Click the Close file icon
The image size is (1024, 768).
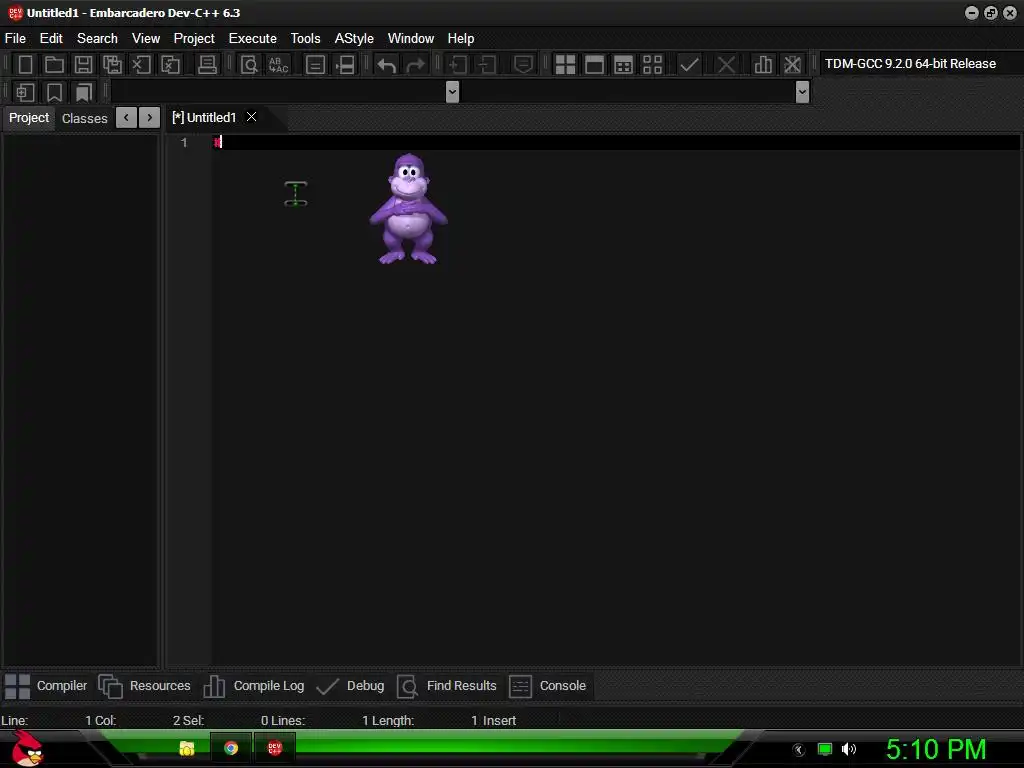[x=141, y=64]
